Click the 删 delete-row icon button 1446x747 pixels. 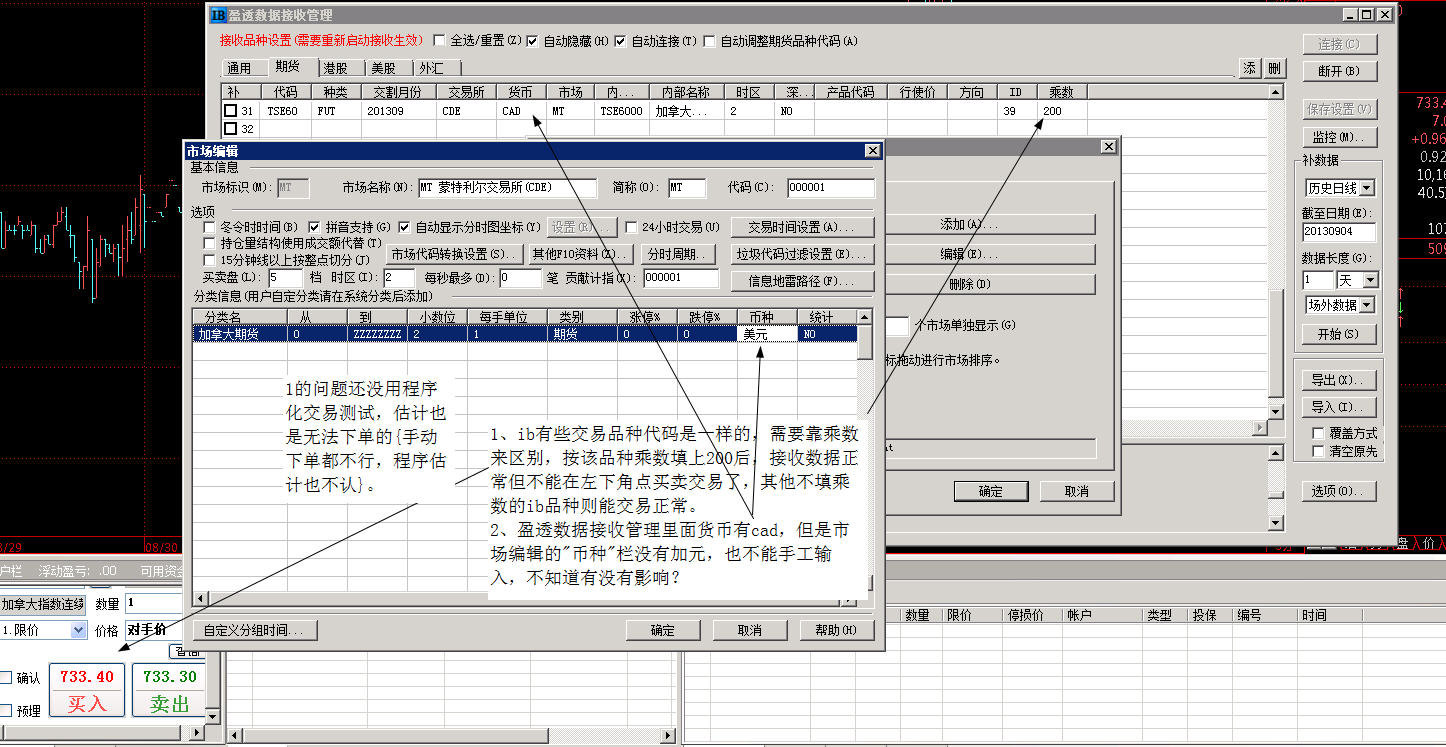pyautogui.click(x=1274, y=68)
